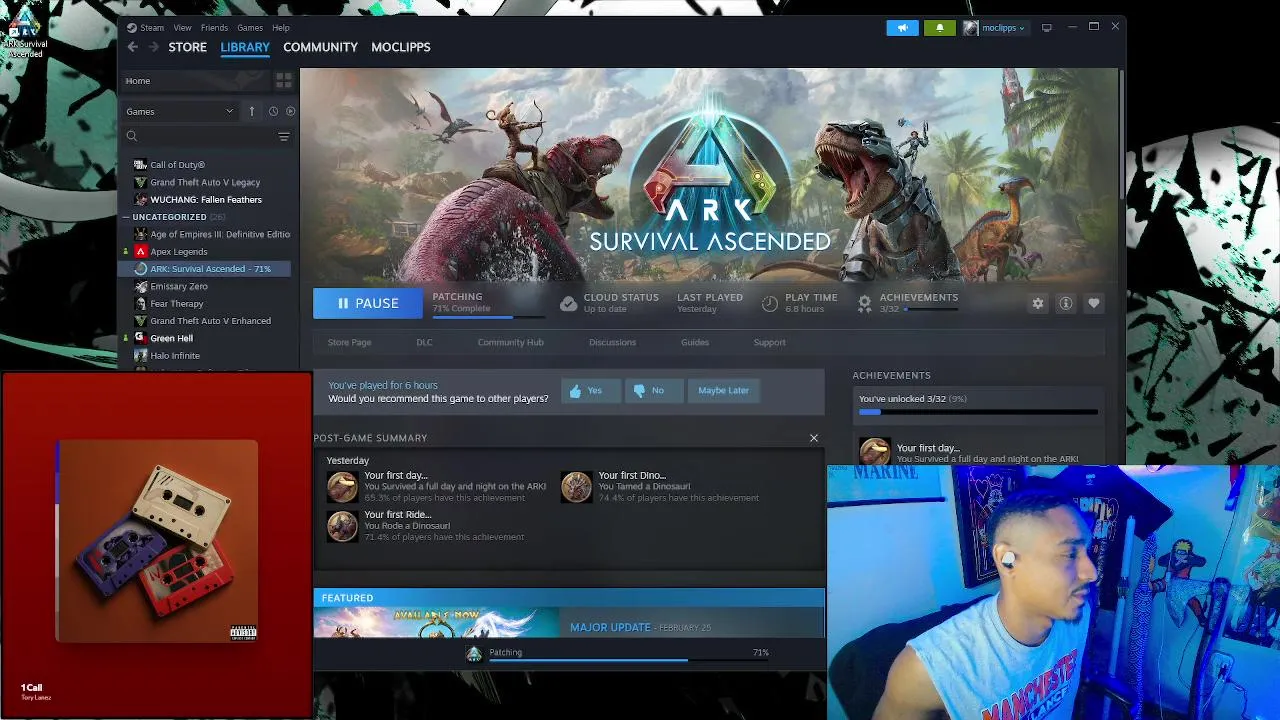Go forward with the right arrow

coord(154,47)
